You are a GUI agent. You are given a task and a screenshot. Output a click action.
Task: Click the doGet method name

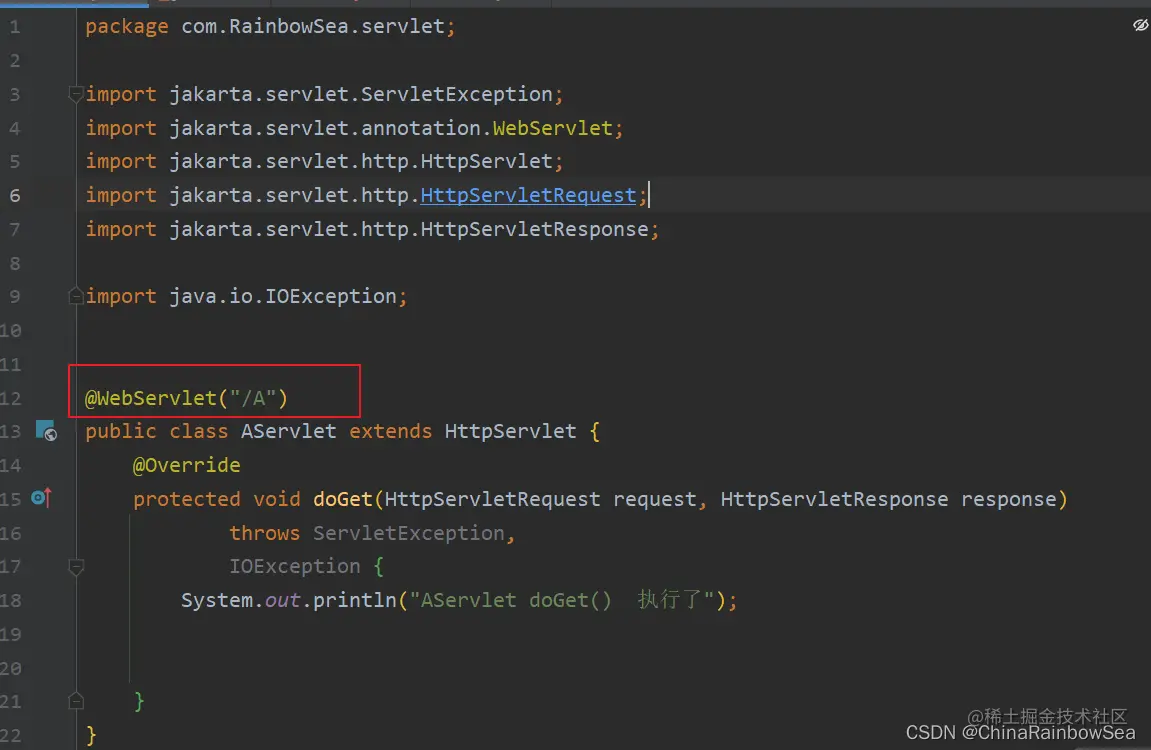[x=343, y=499]
